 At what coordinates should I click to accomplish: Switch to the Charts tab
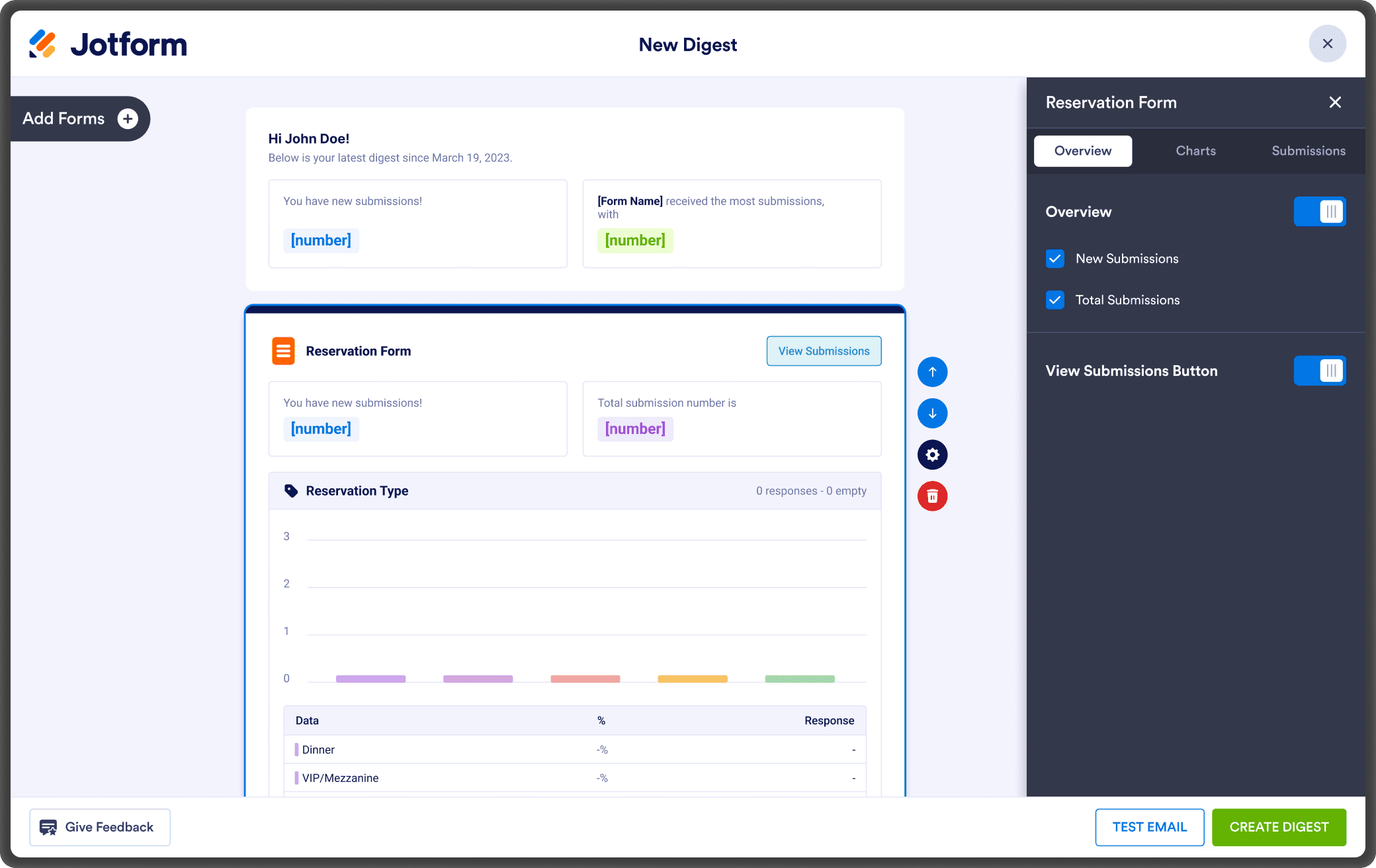(1195, 151)
